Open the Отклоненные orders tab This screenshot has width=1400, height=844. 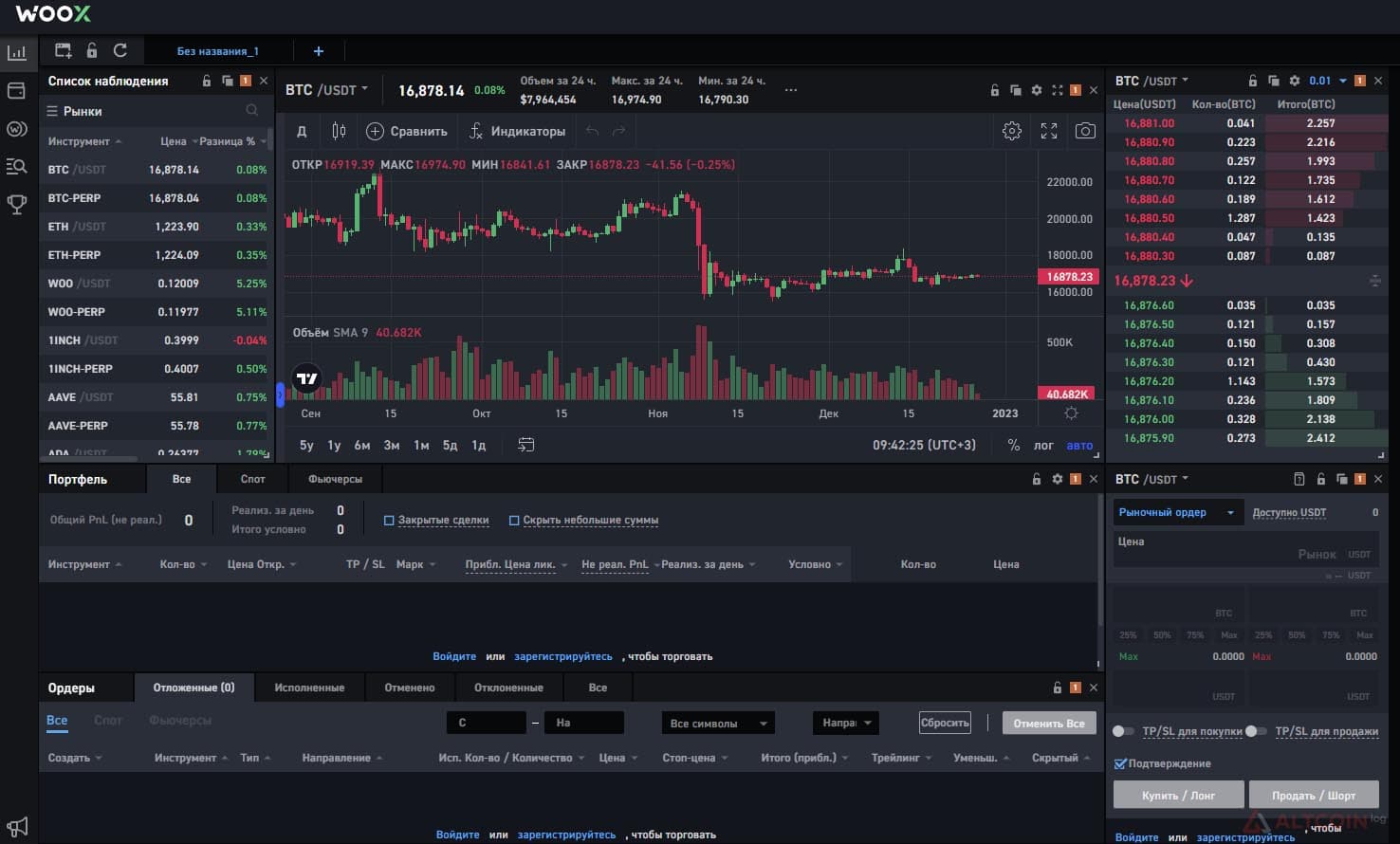point(509,688)
